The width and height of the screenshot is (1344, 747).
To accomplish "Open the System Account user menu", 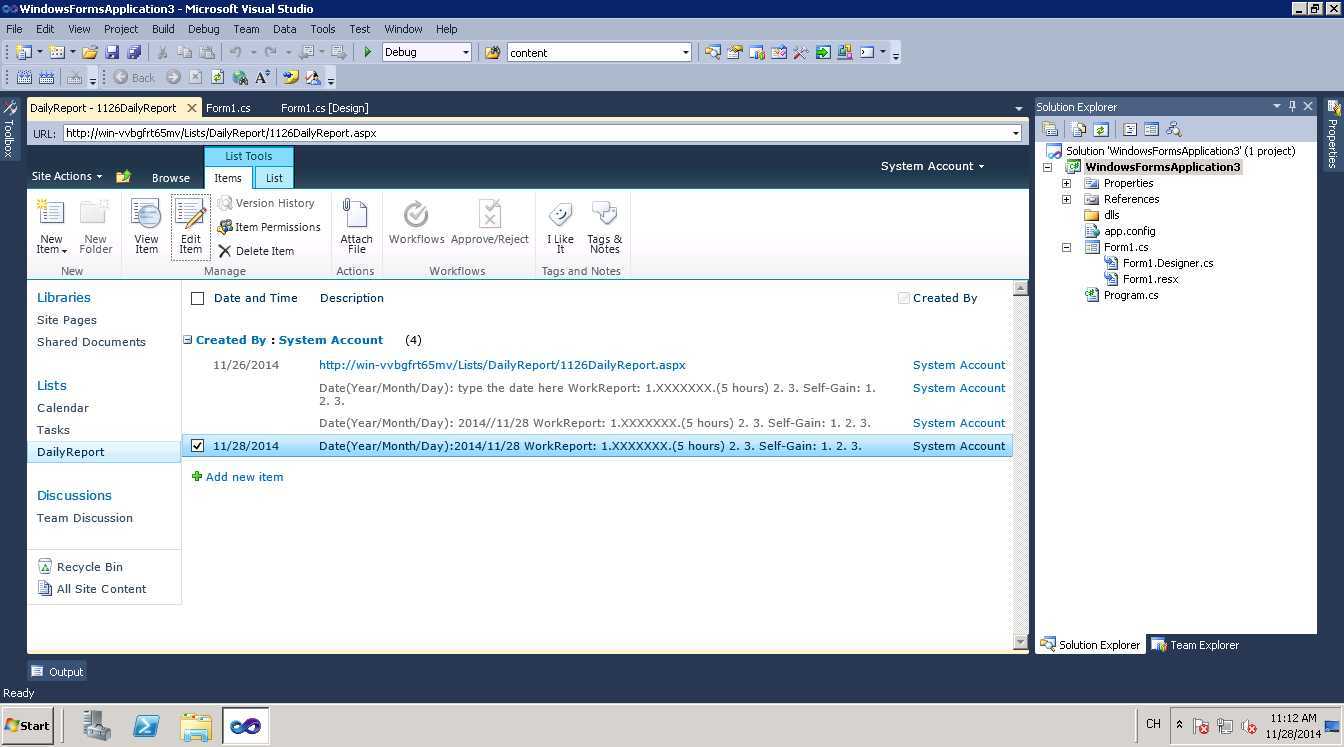I will click(x=932, y=166).
